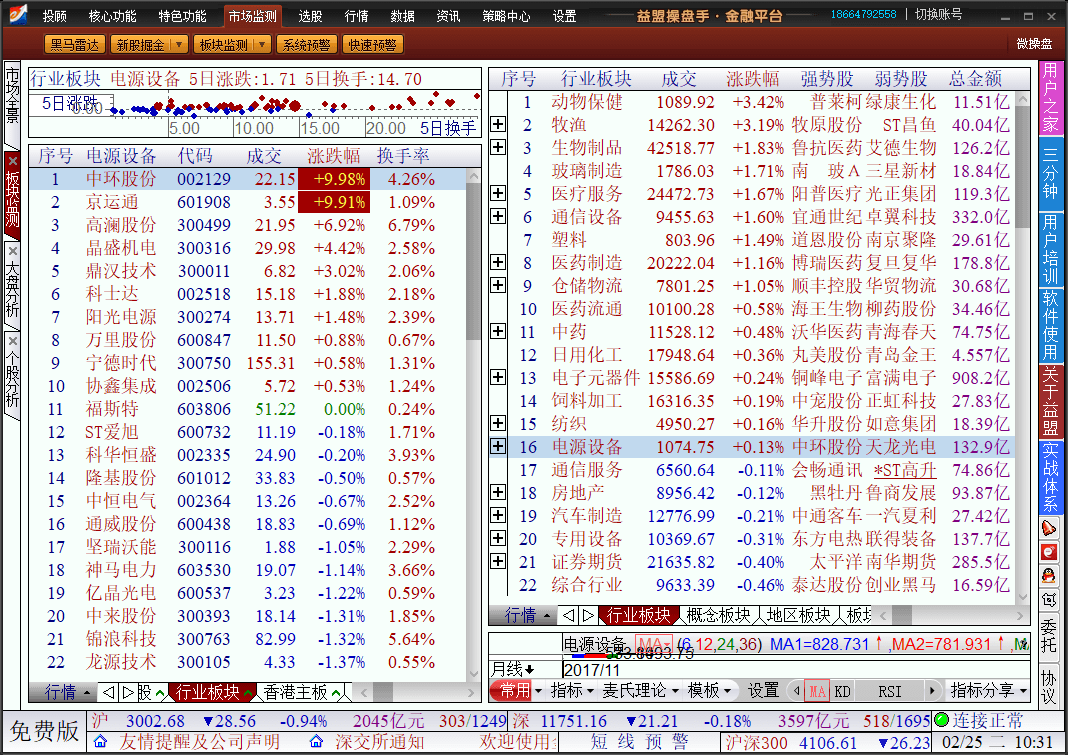This screenshot has width=1068, height=755.
Task: Switch to the 地区板块 tab
Action: [x=798, y=616]
